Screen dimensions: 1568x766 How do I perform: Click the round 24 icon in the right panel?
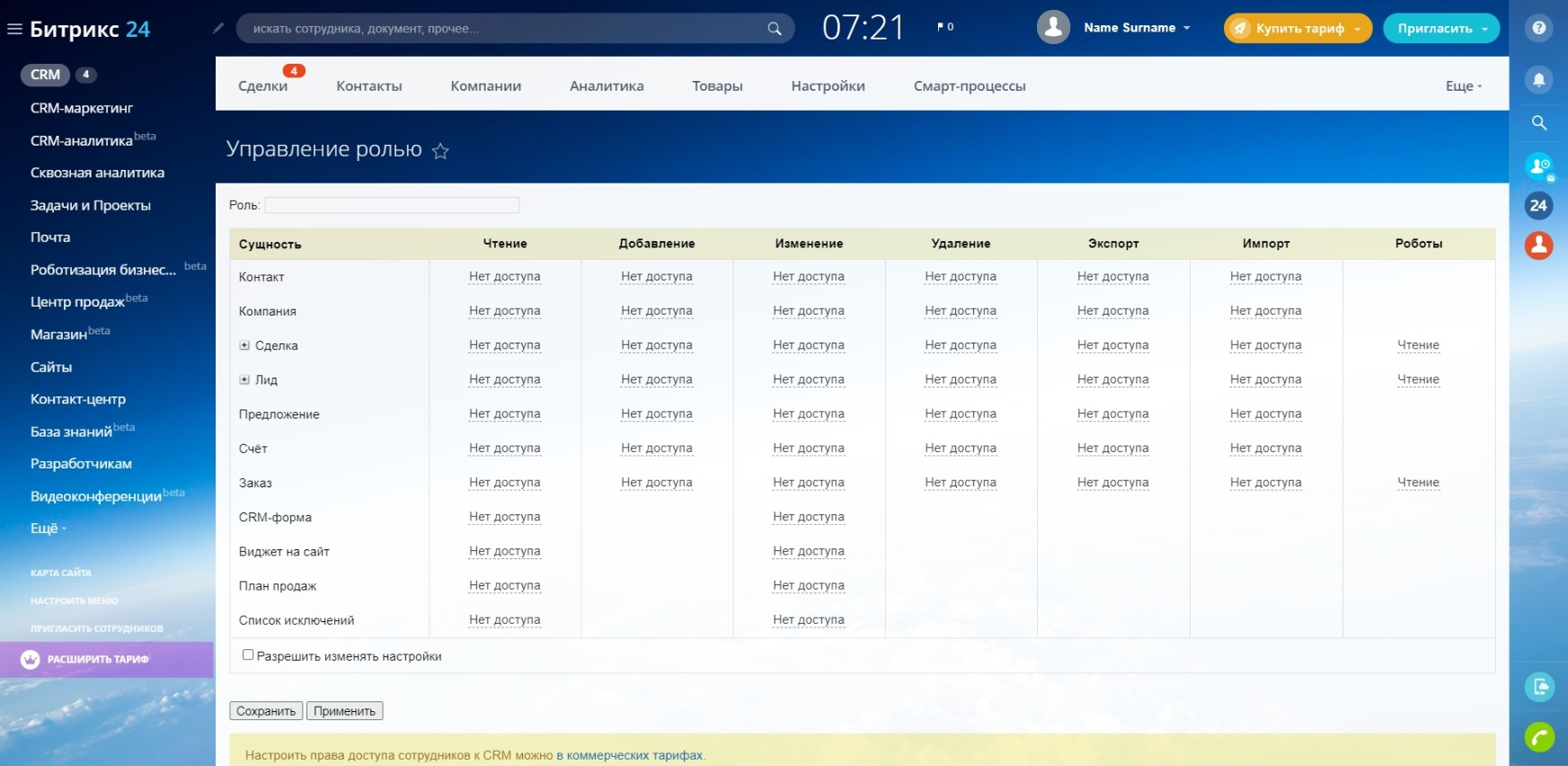pos(1539,206)
